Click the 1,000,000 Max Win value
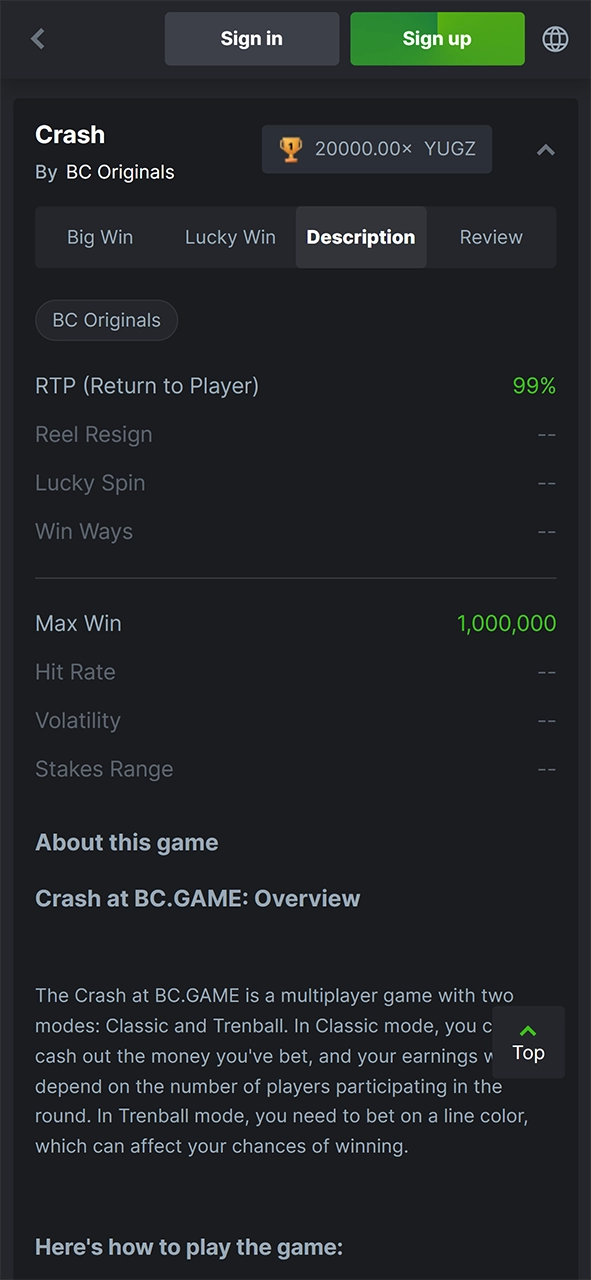 [505, 623]
